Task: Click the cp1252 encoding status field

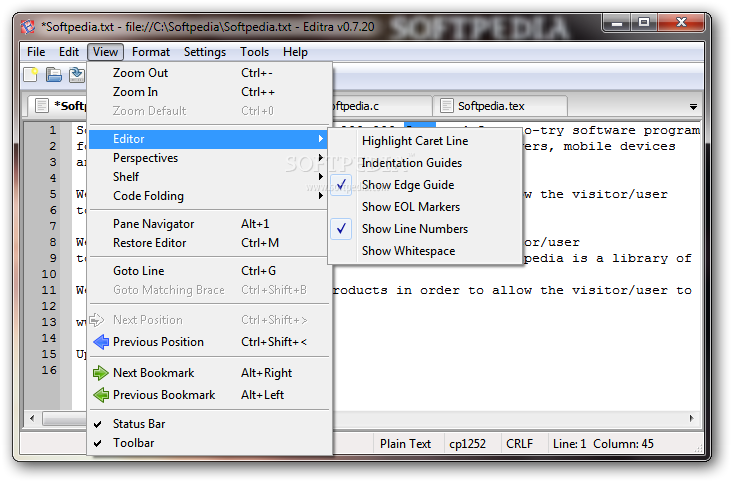Action: pos(468,444)
